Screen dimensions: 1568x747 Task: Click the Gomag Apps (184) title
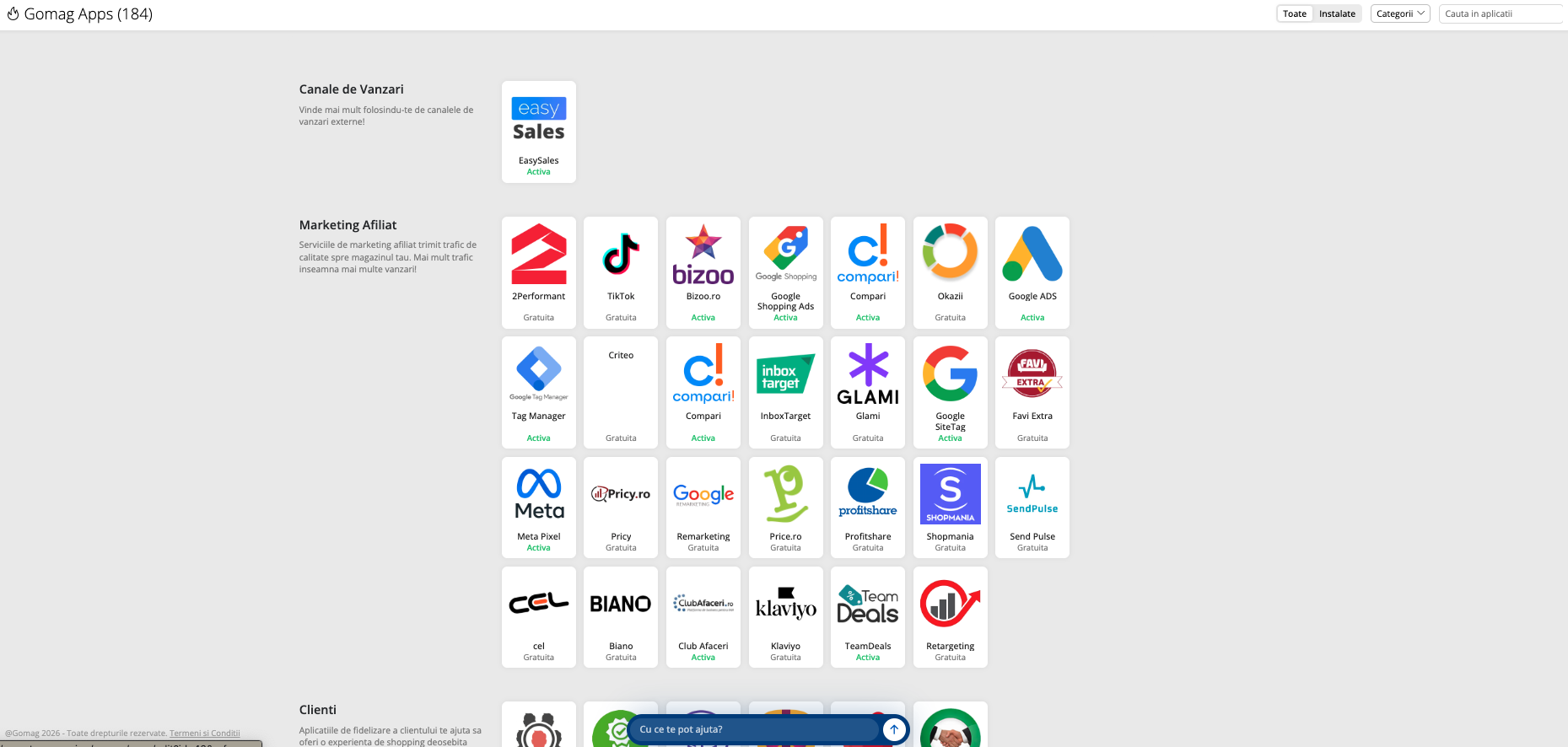point(89,13)
